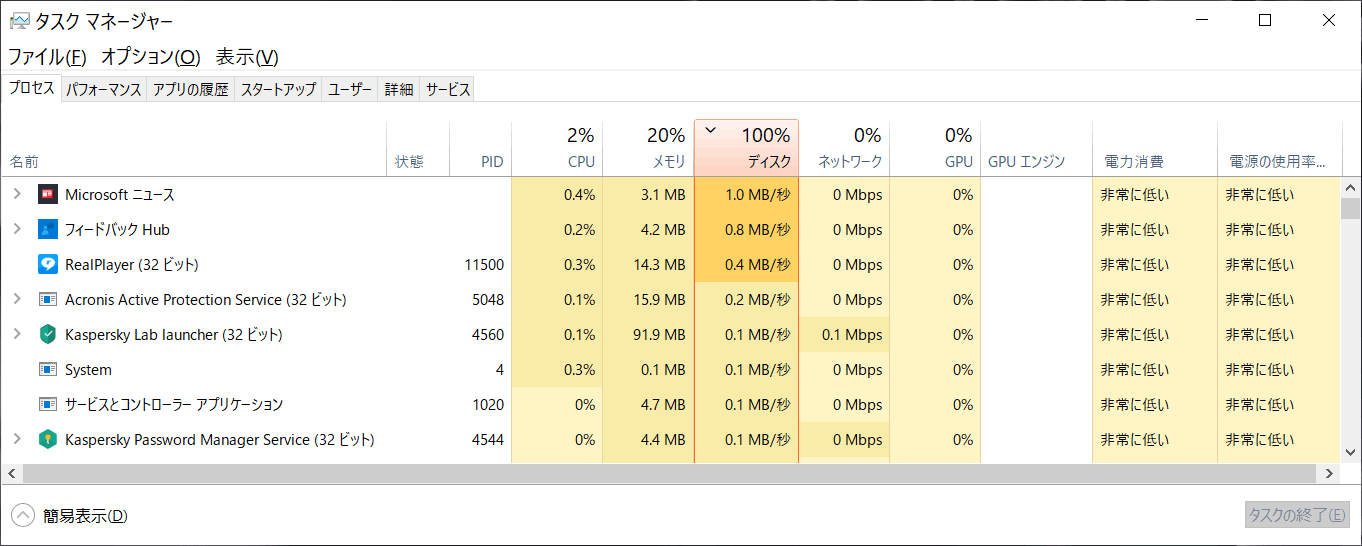
Task: Click the 14.3 MB memory cell
Action: point(648,264)
